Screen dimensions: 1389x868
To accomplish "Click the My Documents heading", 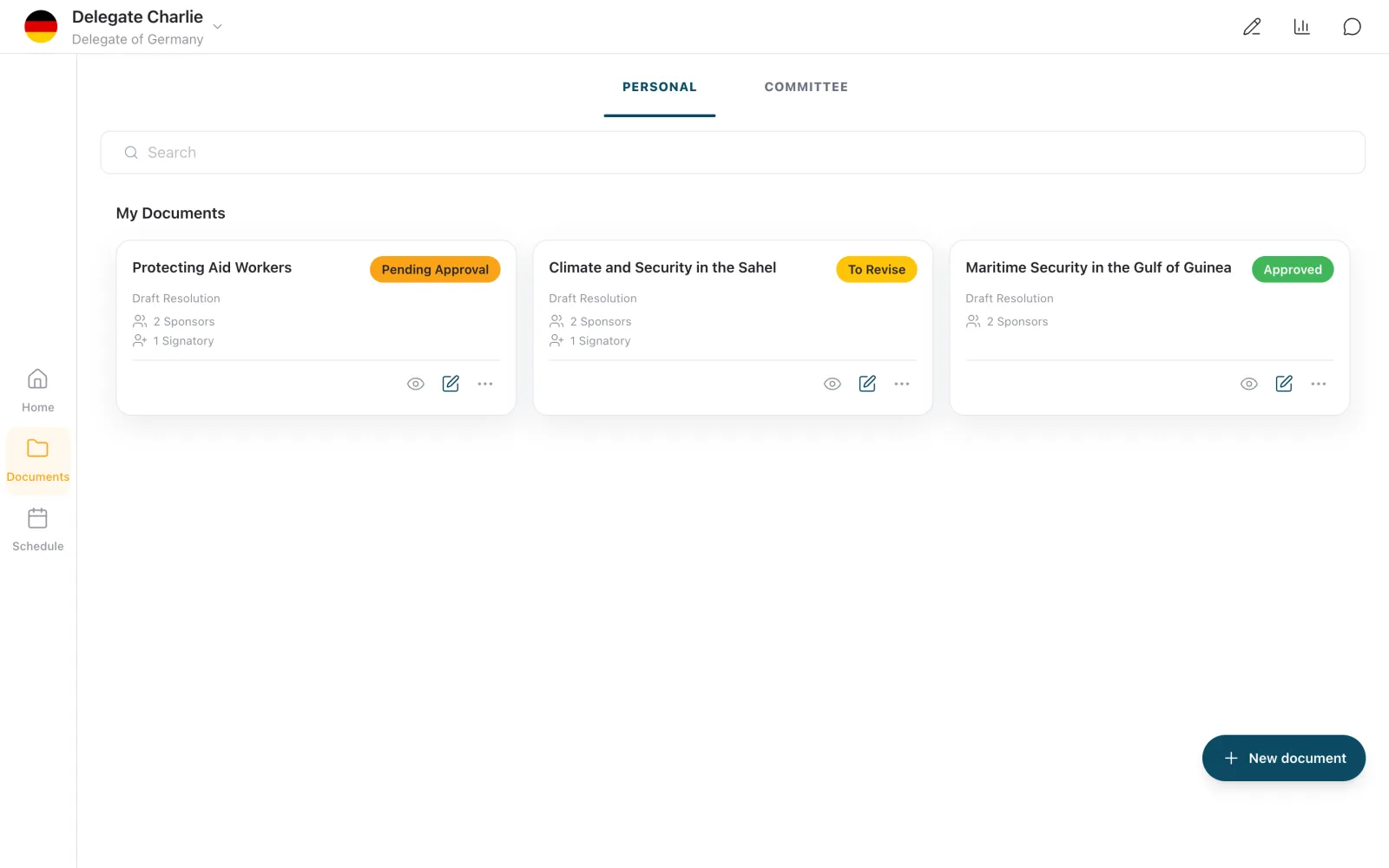I will point(171,214).
